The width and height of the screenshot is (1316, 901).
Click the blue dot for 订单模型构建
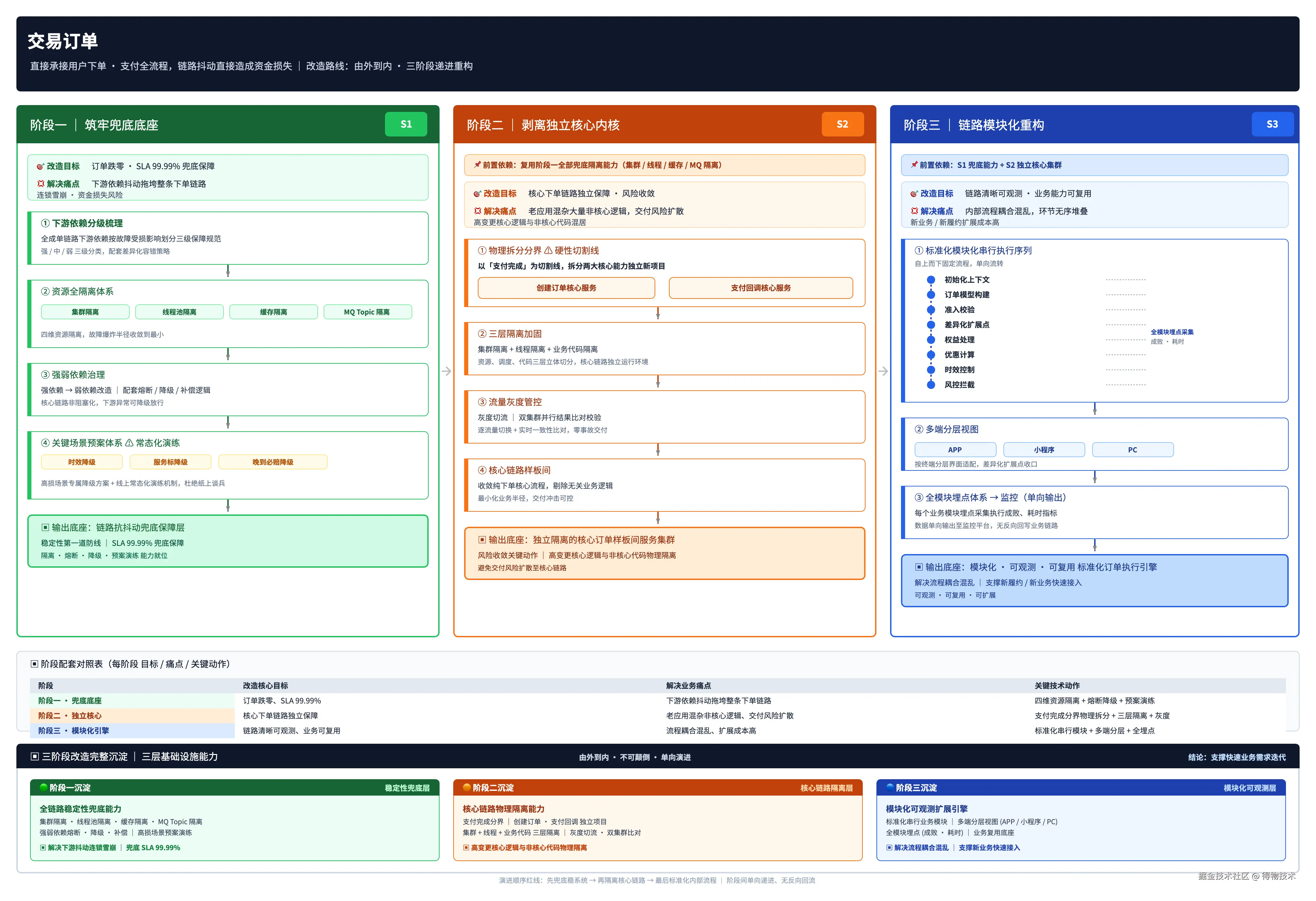(931, 294)
